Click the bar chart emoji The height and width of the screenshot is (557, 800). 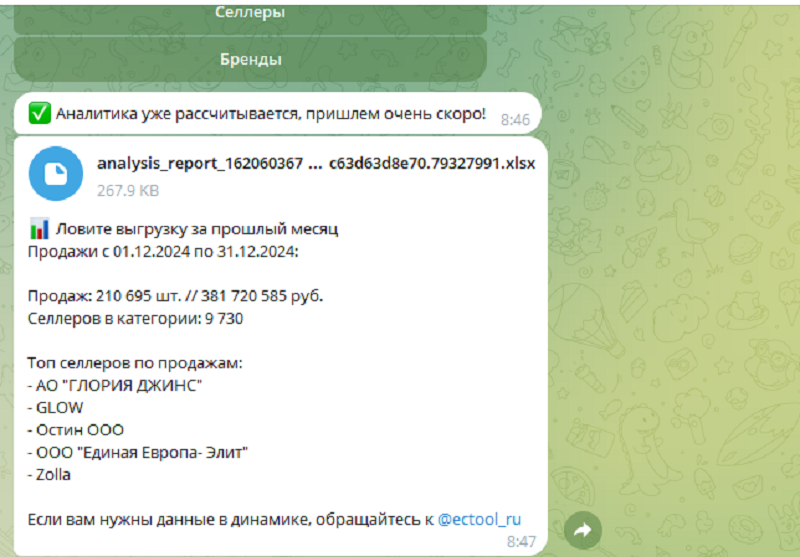click(x=40, y=229)
